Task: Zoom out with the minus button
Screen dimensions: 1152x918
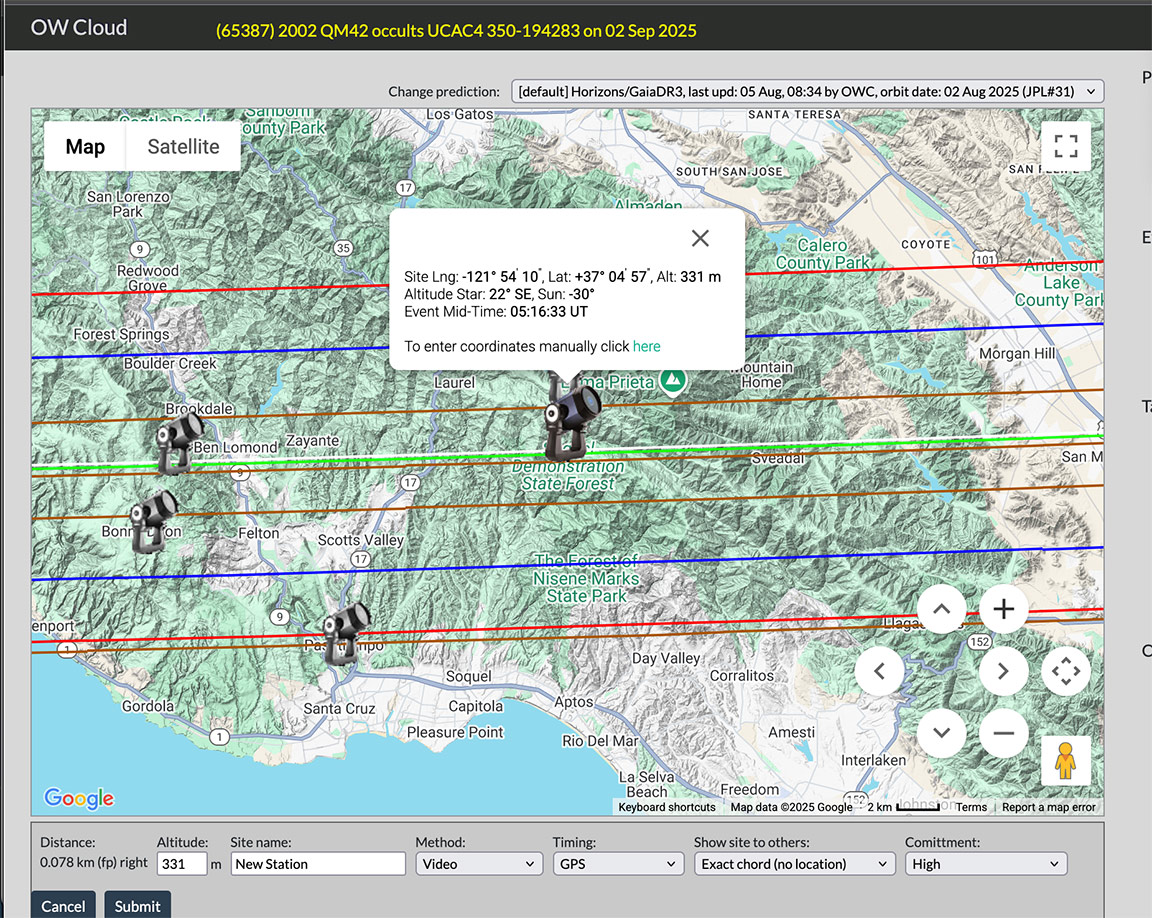Action: click(1003, 733)
